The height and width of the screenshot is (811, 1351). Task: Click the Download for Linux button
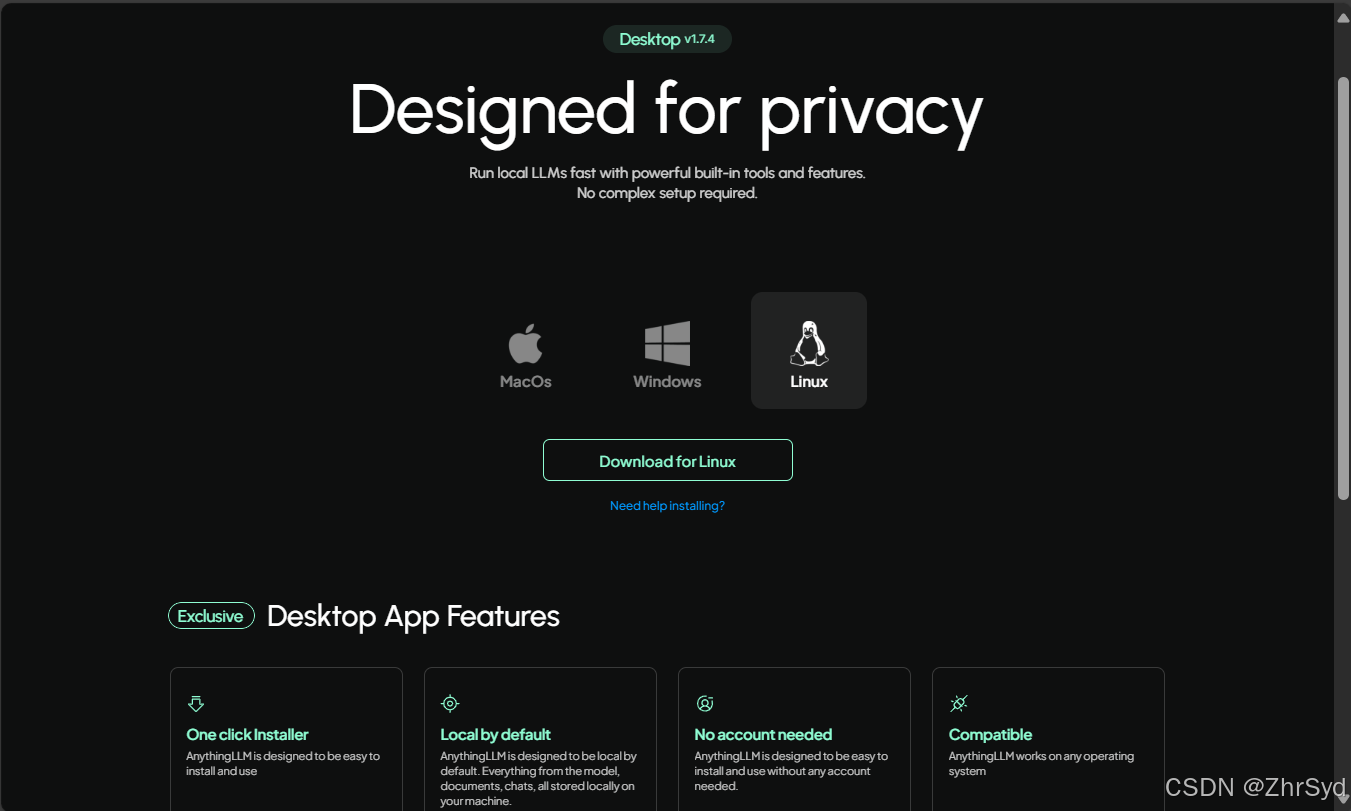[x=668, y=460]
